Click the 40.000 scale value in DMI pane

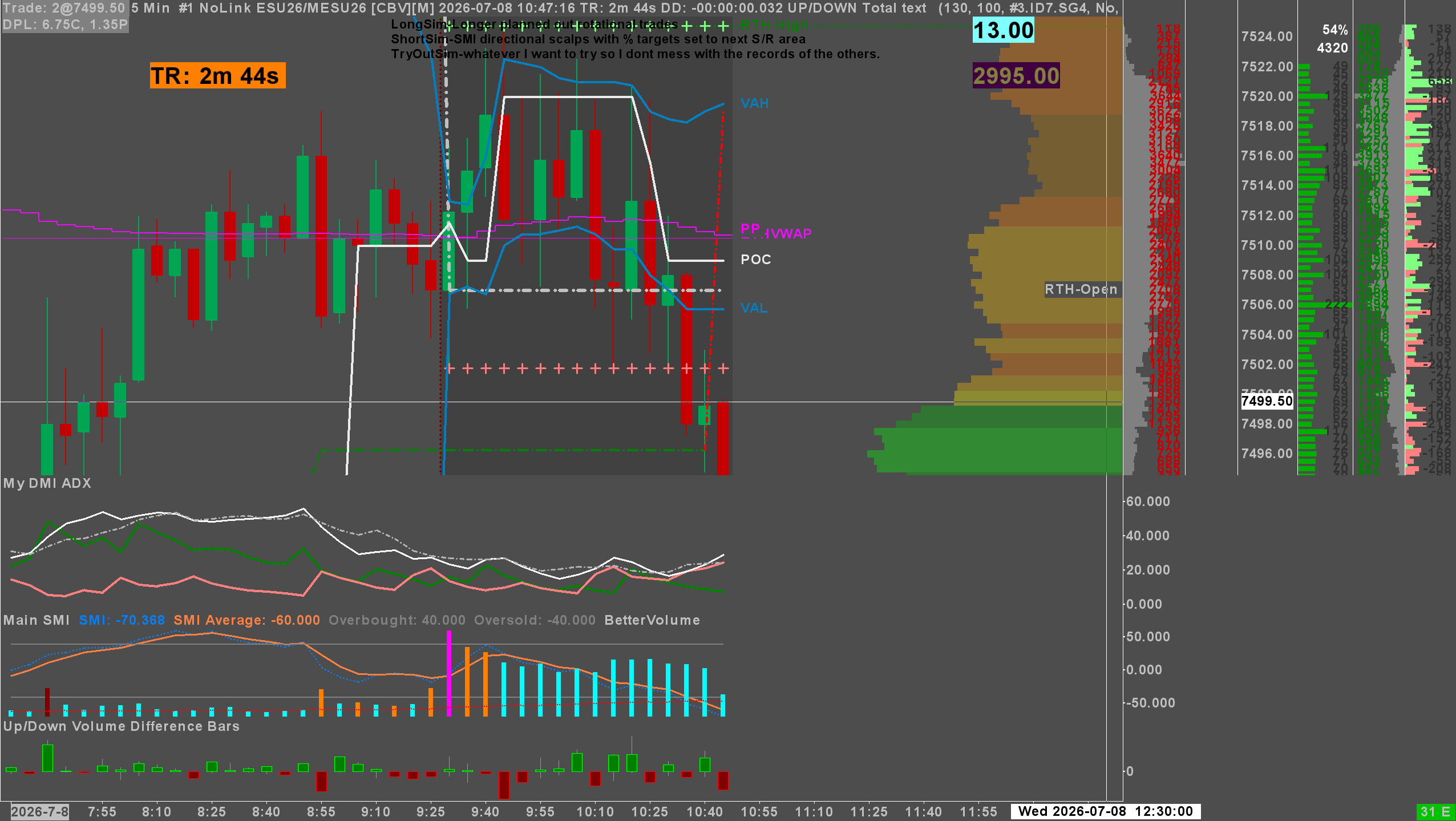[1148, 536]
